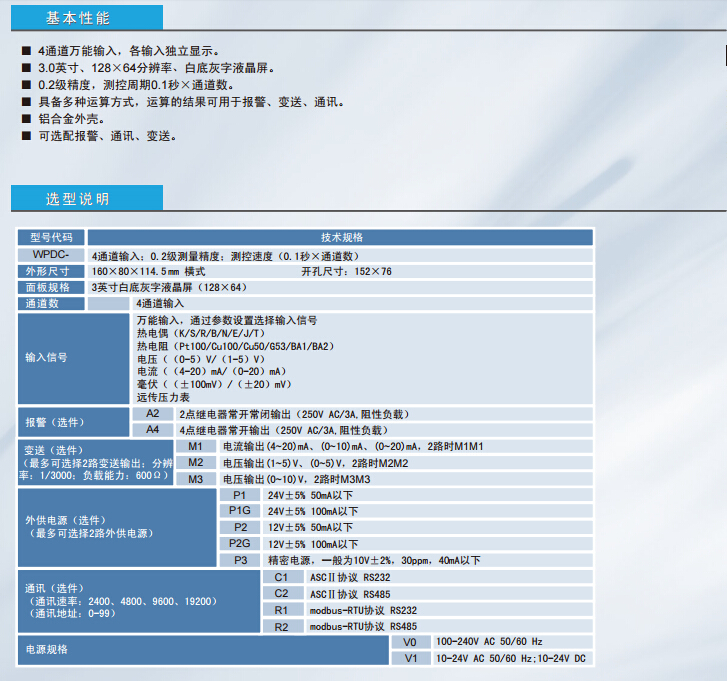Choose the A2 alarm option code

[x=153, y=413]
